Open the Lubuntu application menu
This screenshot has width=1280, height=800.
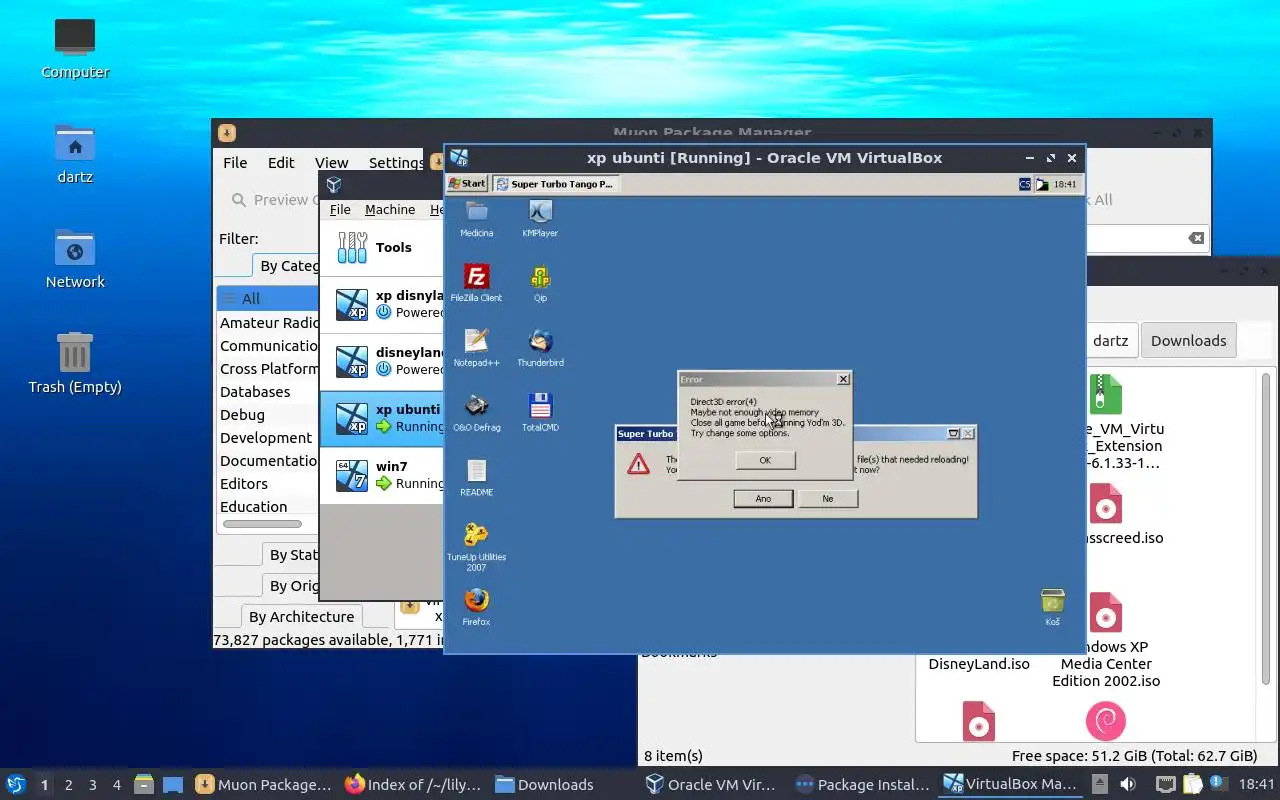(x=15, y=784)
